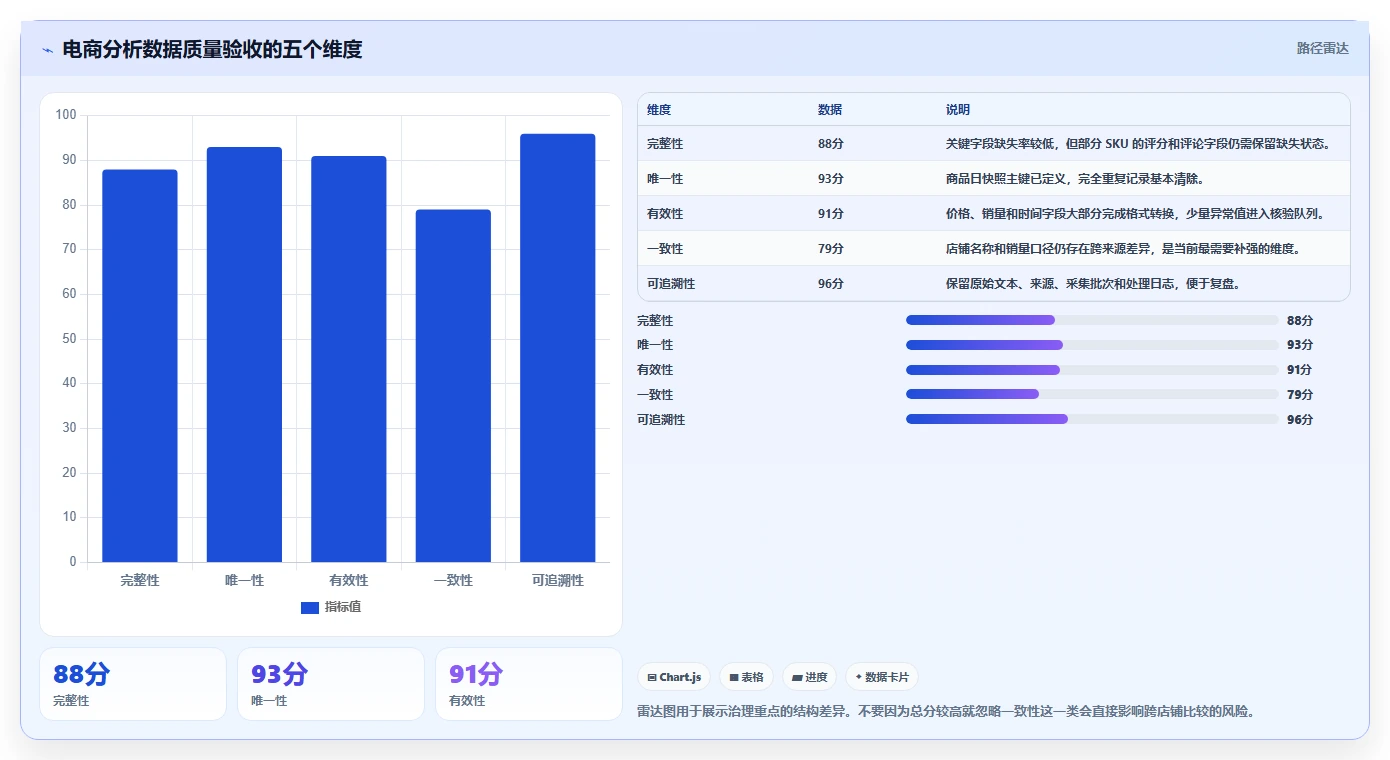Click the 有效性 bar in the chart

coord(349,359)
